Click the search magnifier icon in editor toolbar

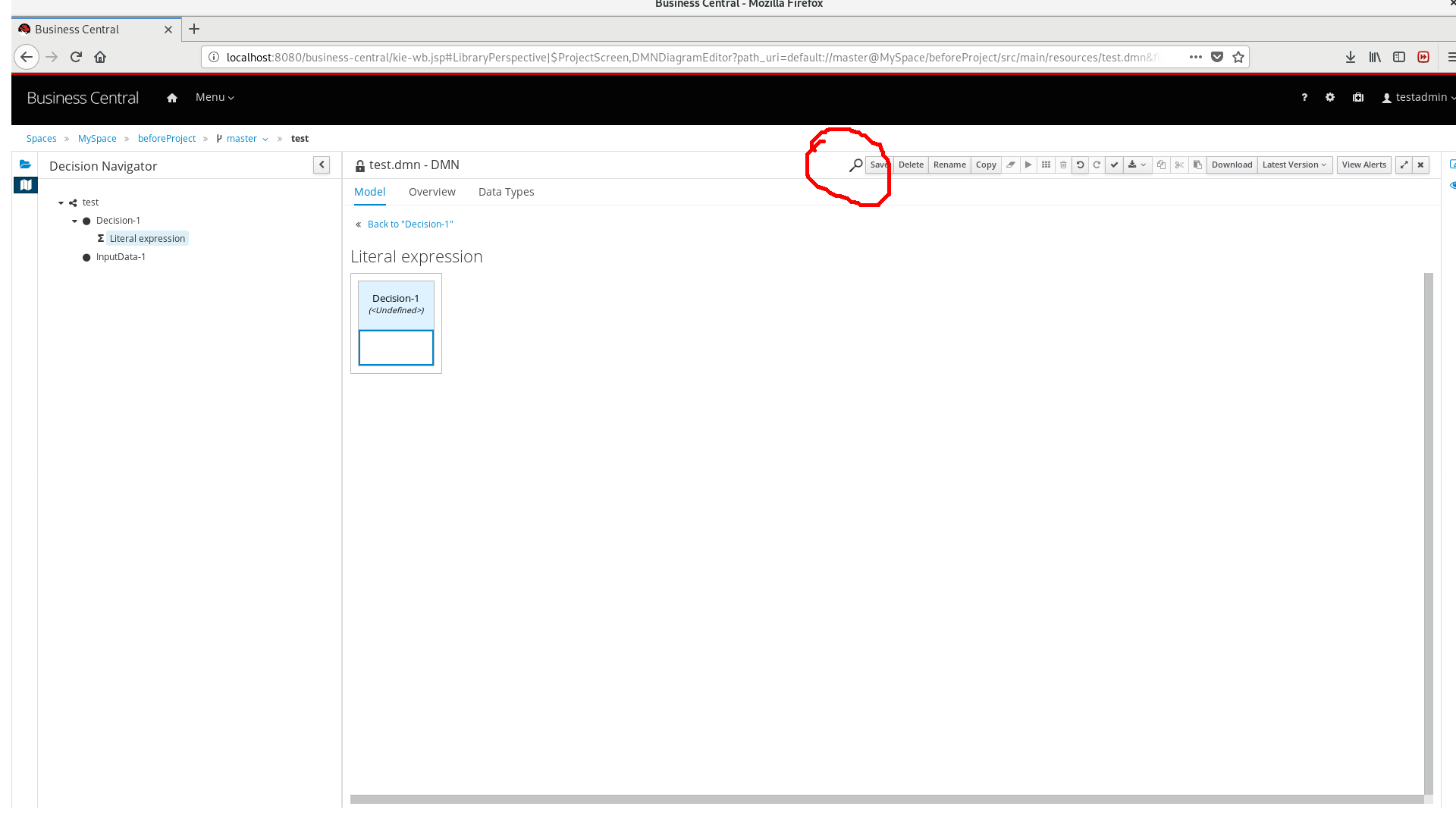(855, 165)
